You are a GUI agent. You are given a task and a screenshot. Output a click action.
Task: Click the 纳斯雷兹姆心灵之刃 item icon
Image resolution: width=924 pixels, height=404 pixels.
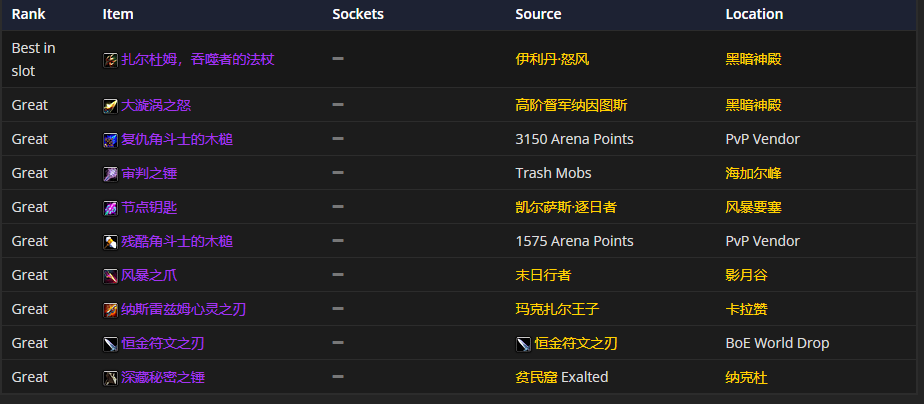point(110,310)
